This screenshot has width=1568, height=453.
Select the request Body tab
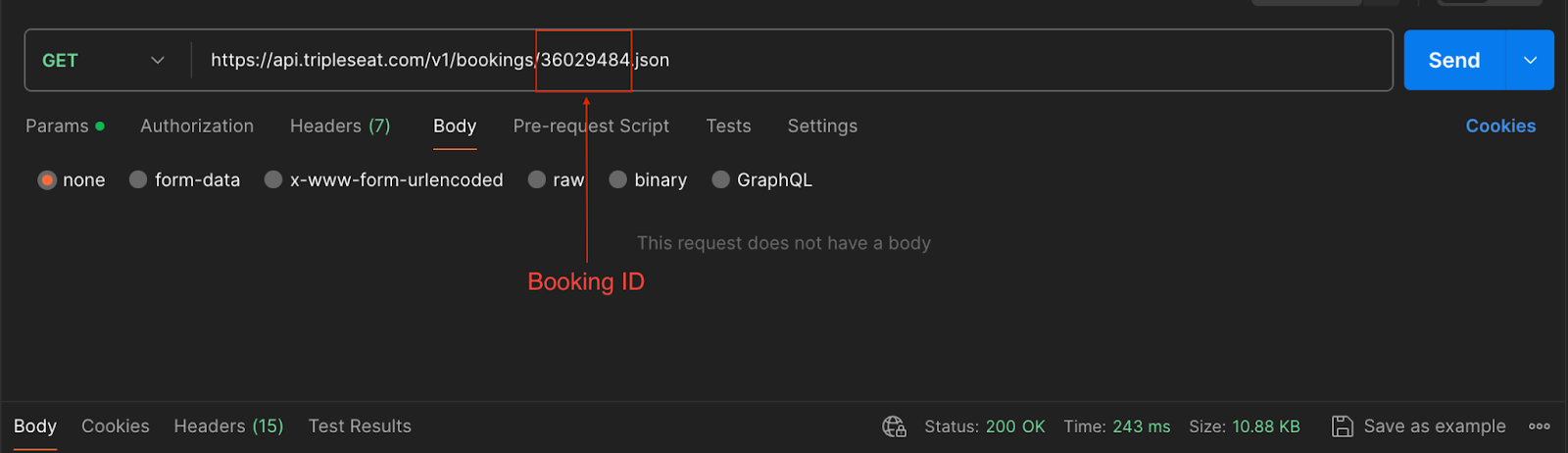tap(455, 126)
